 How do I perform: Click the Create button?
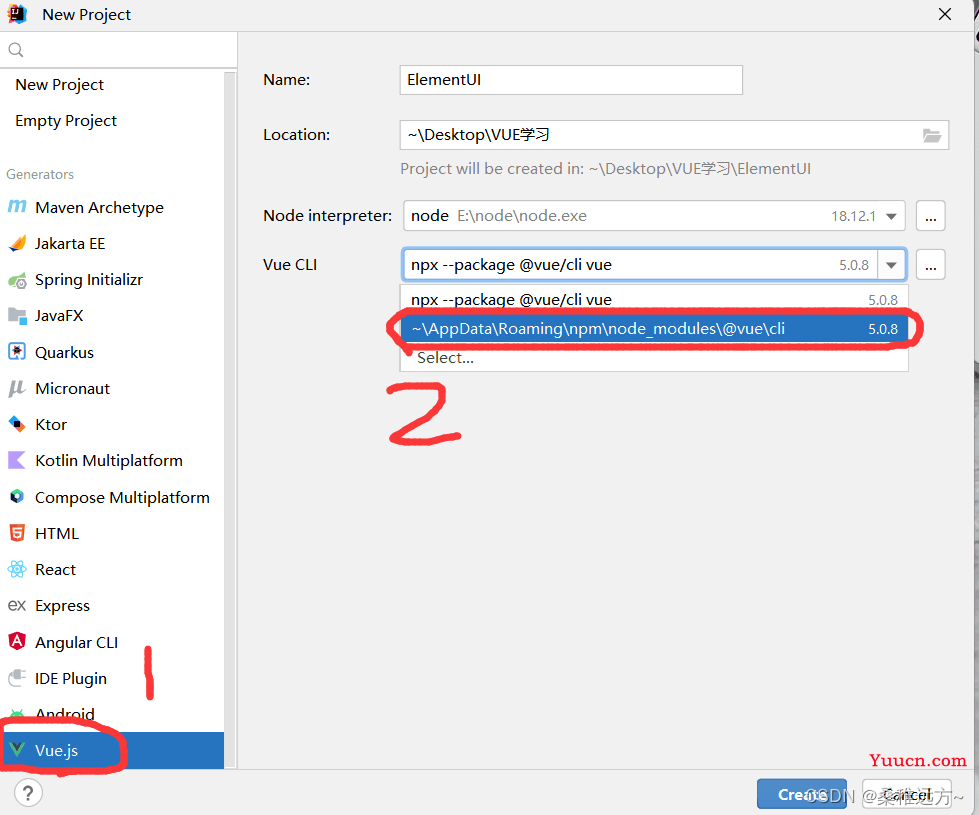pyautogui.click(x=802, y=794)
